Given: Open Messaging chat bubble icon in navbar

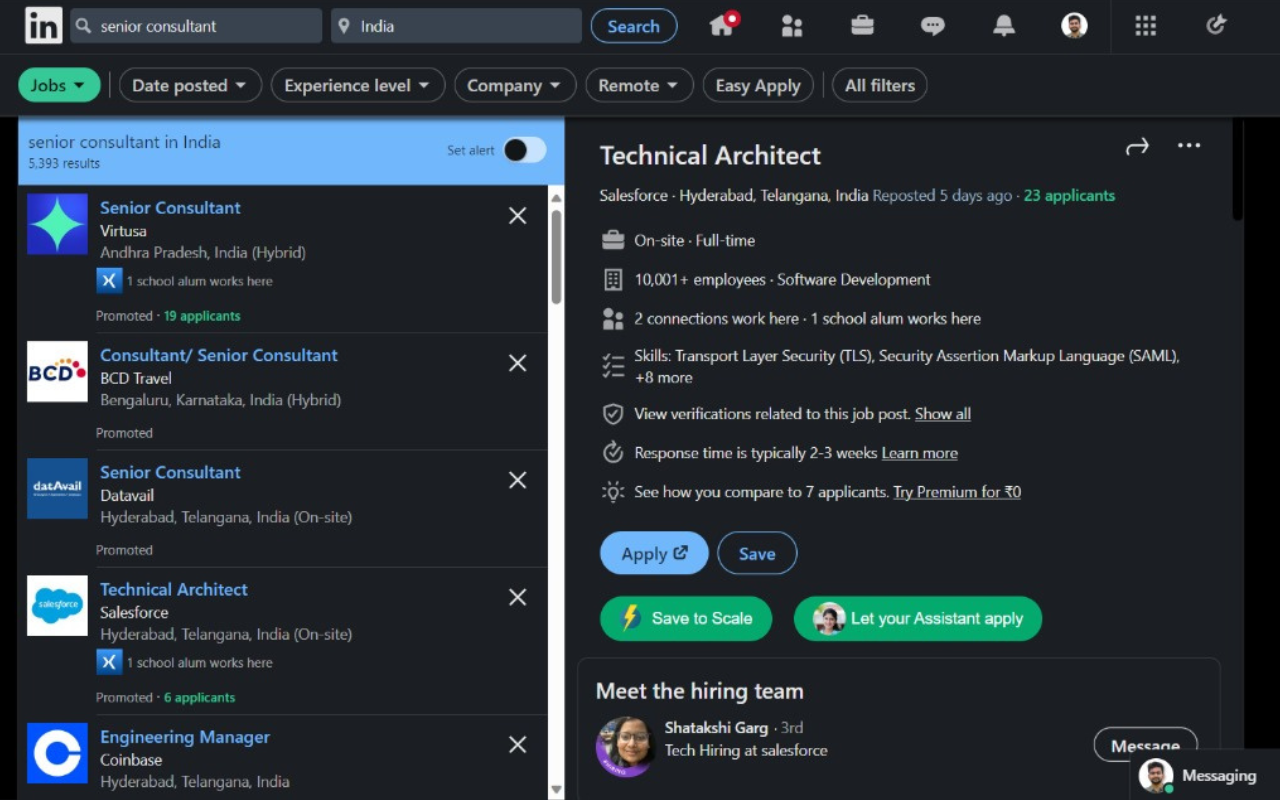Looking at the screenshot, I should [932, 26].
